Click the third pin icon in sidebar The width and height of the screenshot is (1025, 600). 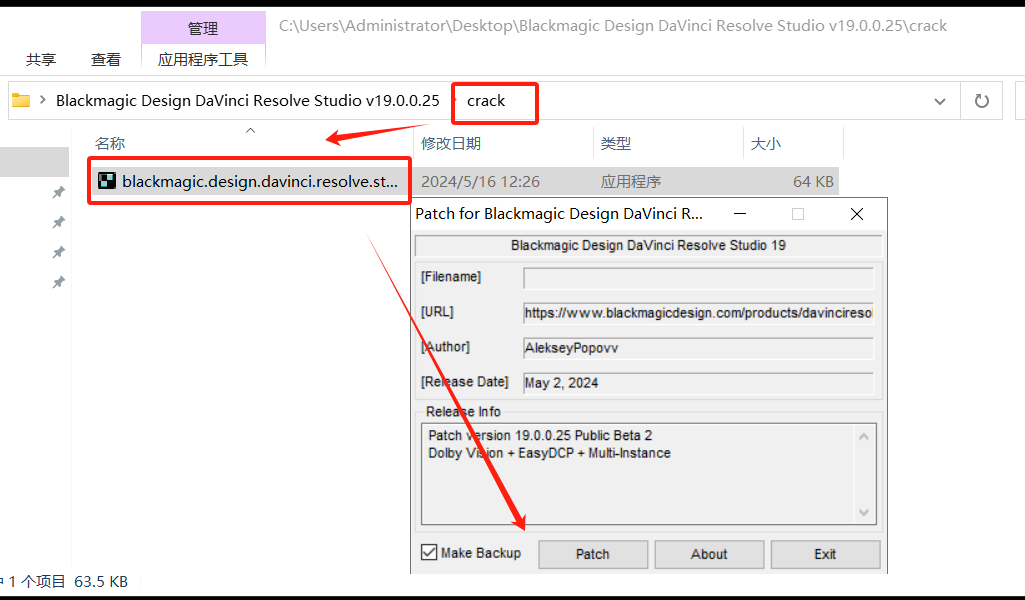[x=59, y=252]
